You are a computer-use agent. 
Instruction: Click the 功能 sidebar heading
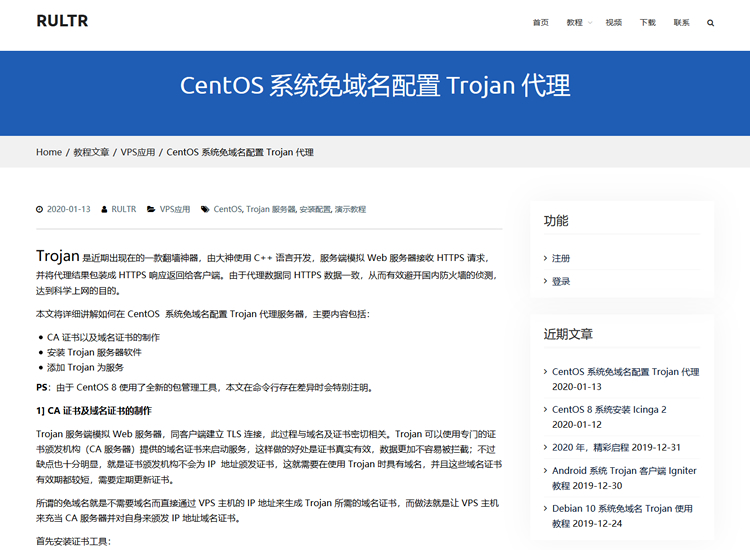[x=556, y=220]
